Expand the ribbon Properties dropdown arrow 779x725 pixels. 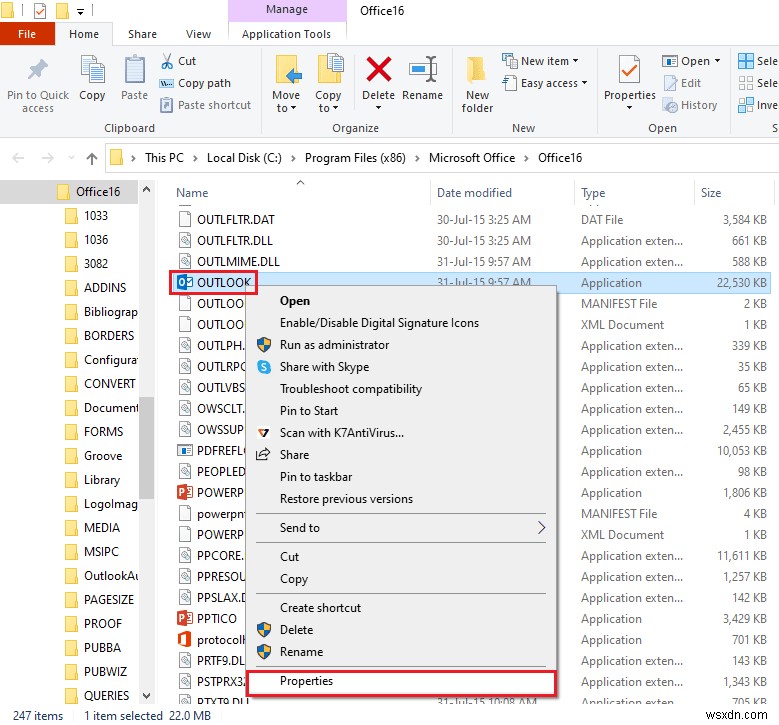tap(629, 107)
